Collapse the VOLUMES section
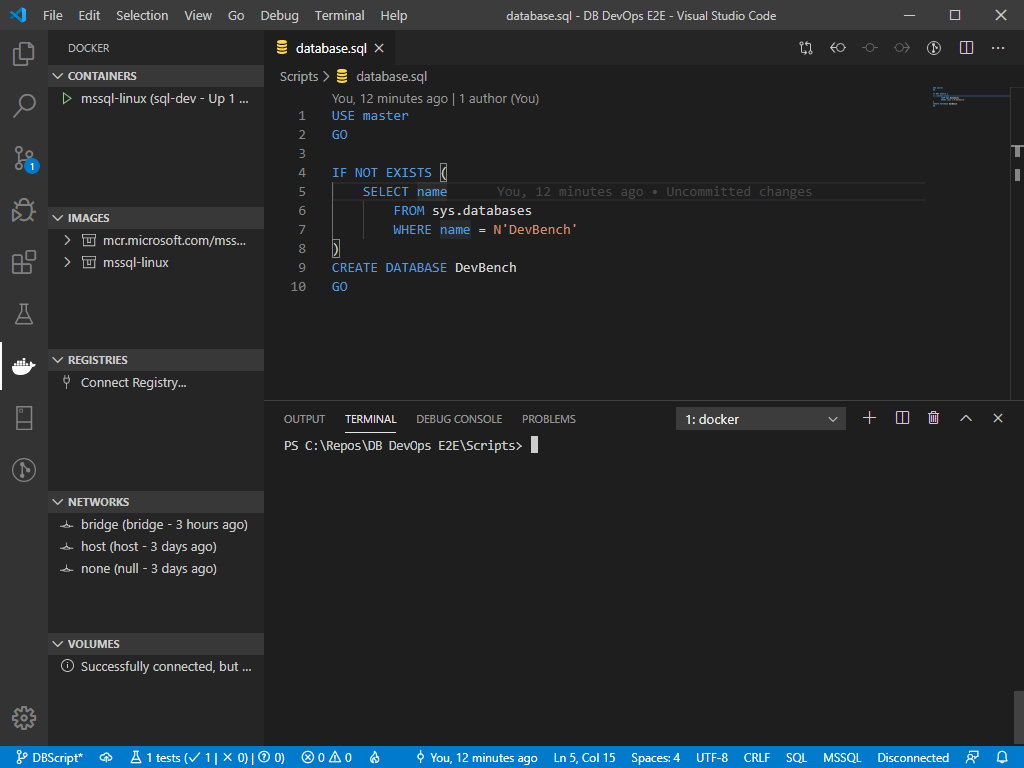Viewport: 1024px width, 768px height. coord(156,644)
